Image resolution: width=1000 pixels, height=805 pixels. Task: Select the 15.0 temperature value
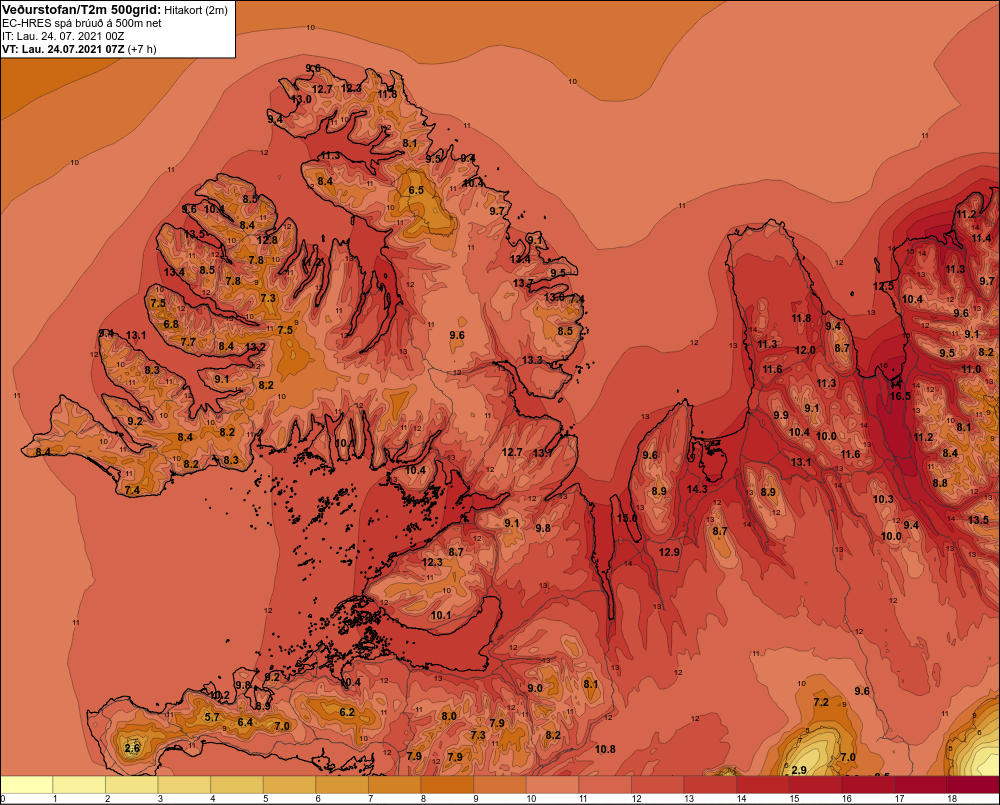coord(626,518)
